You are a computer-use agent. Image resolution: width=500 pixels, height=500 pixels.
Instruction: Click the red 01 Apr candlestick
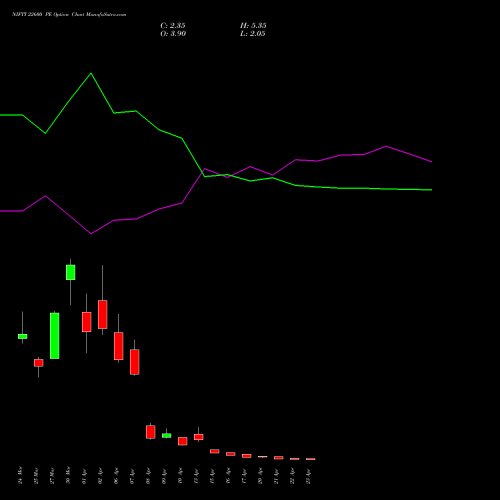coord(87,322)
